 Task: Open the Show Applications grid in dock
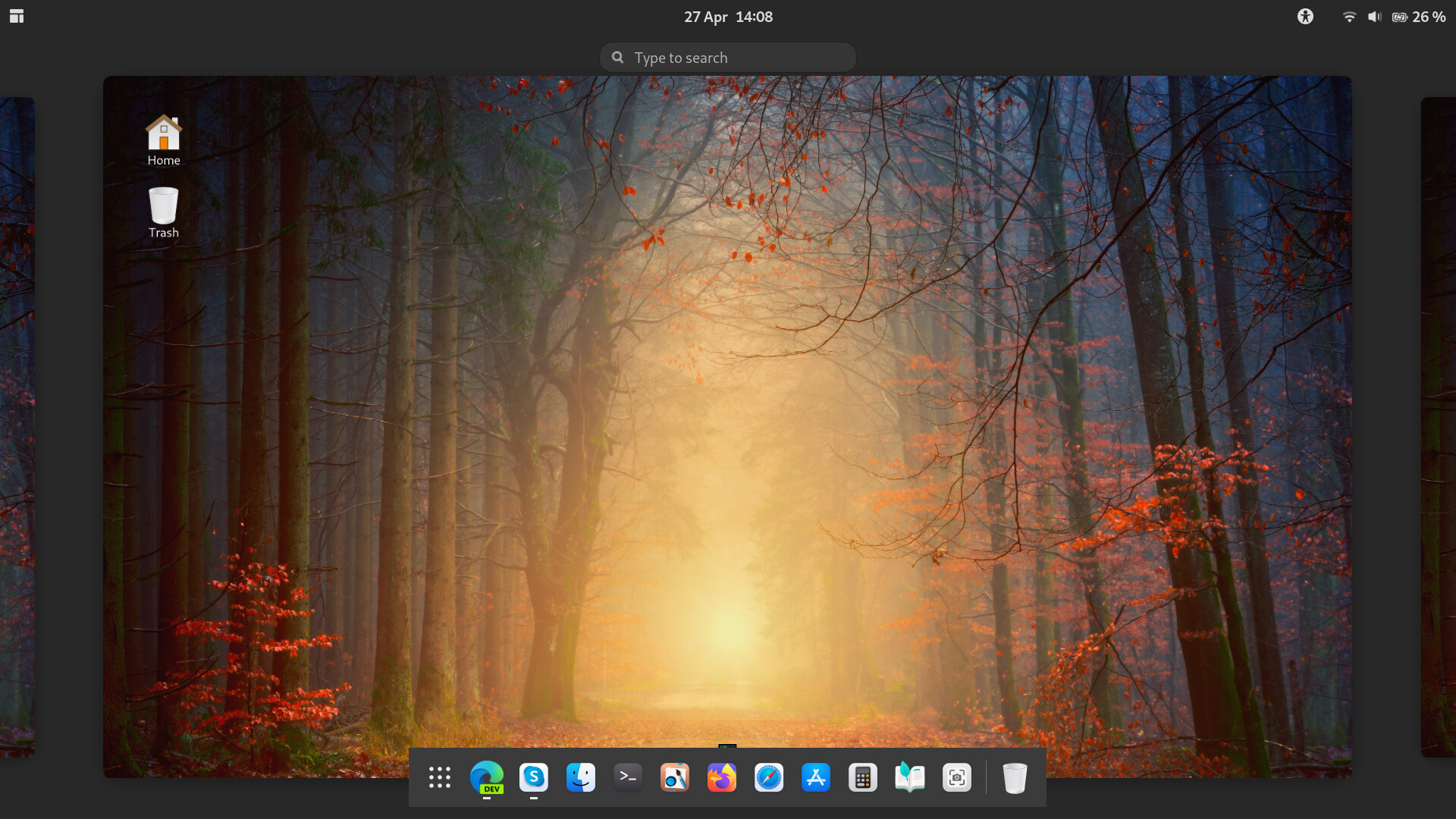coord(440,777)
